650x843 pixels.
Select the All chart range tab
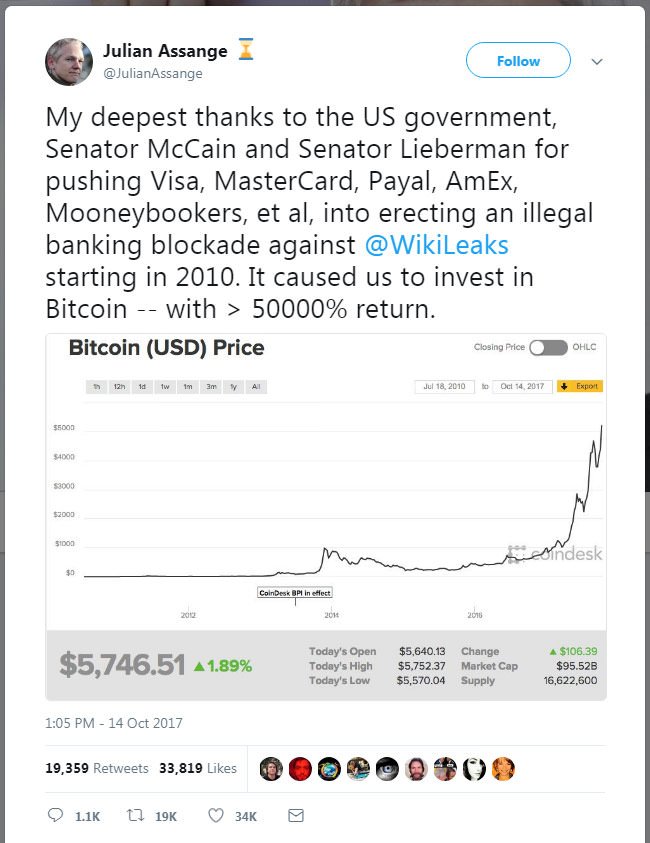point(256,387)
